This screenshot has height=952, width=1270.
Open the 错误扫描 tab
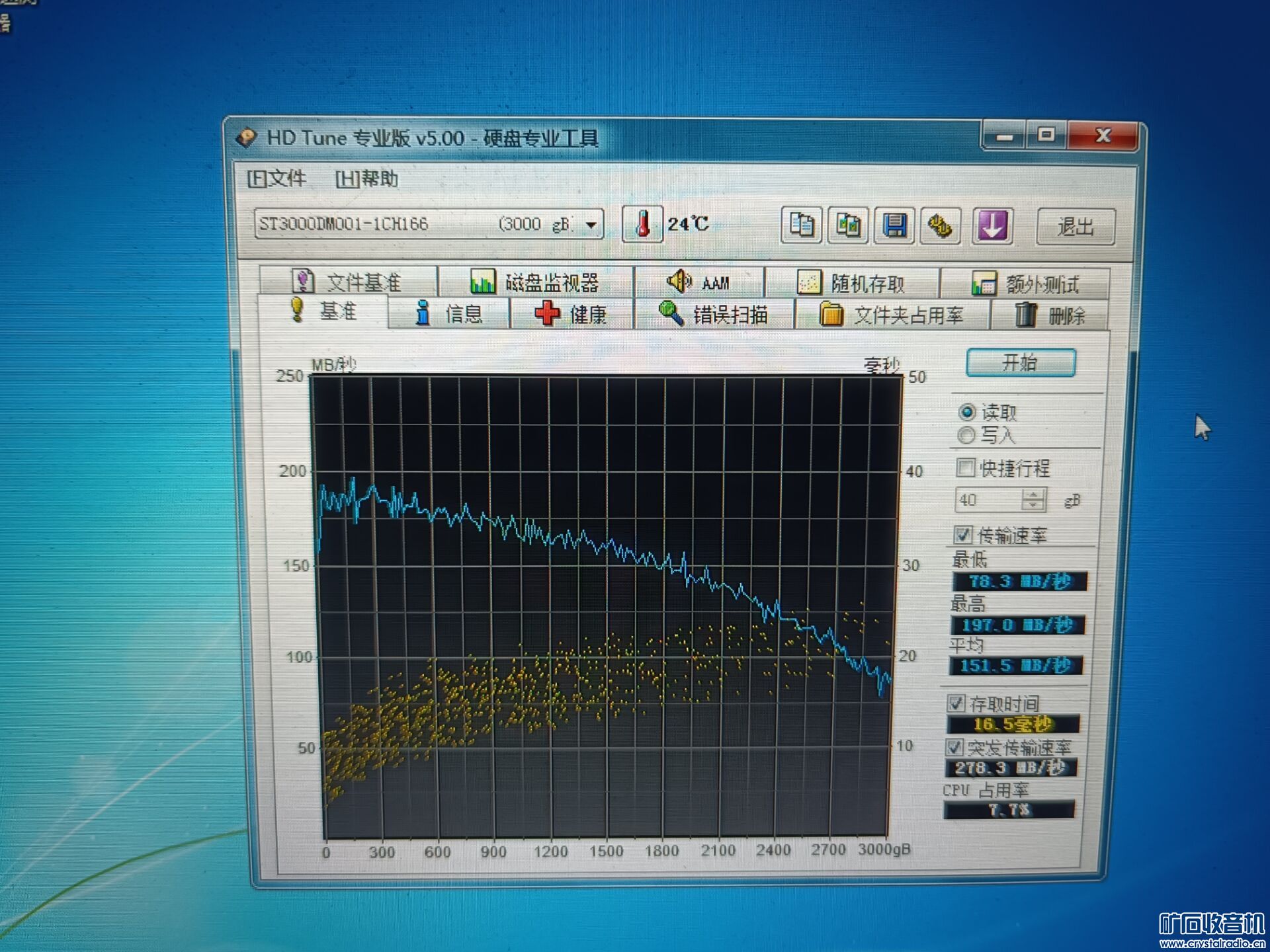pyautogui.click(x=714, y=314)
